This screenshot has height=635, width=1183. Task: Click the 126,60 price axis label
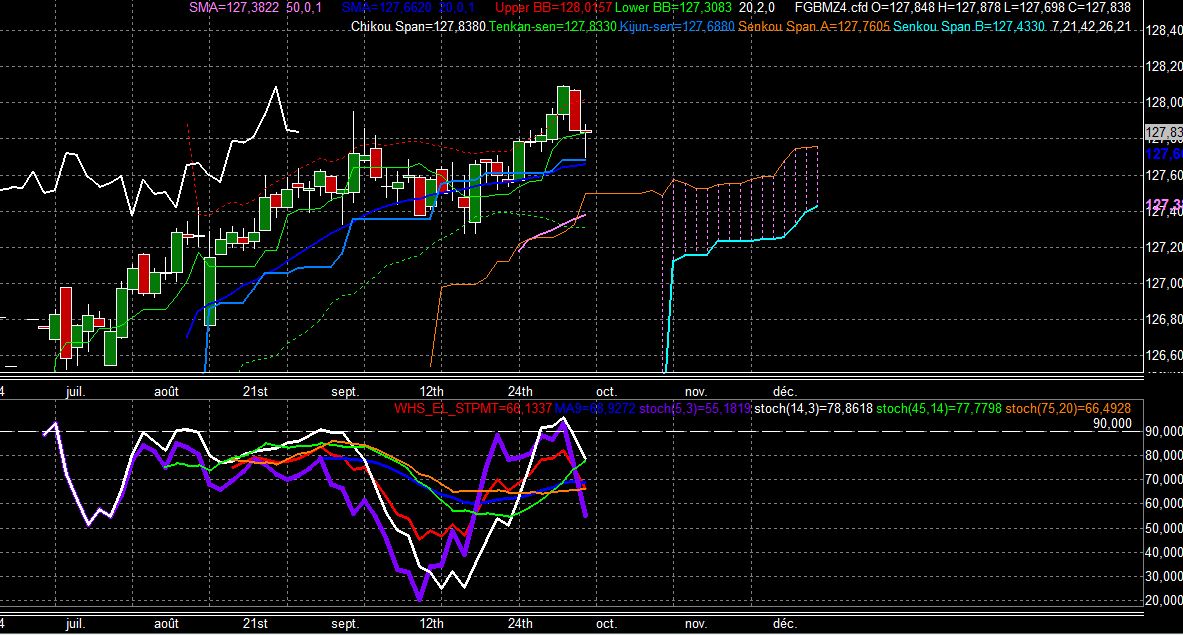[1163, 355]
